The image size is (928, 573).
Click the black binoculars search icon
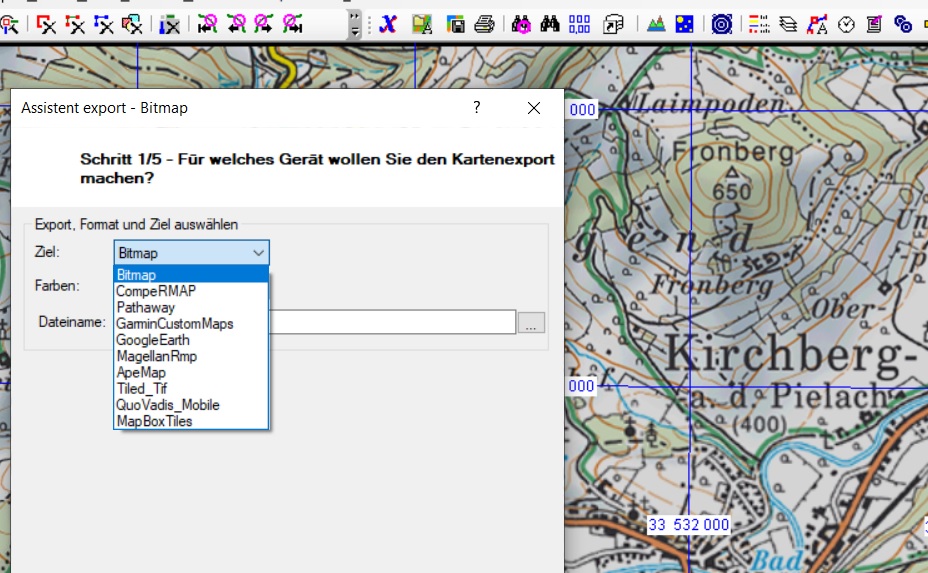click(x=550, y=24)
